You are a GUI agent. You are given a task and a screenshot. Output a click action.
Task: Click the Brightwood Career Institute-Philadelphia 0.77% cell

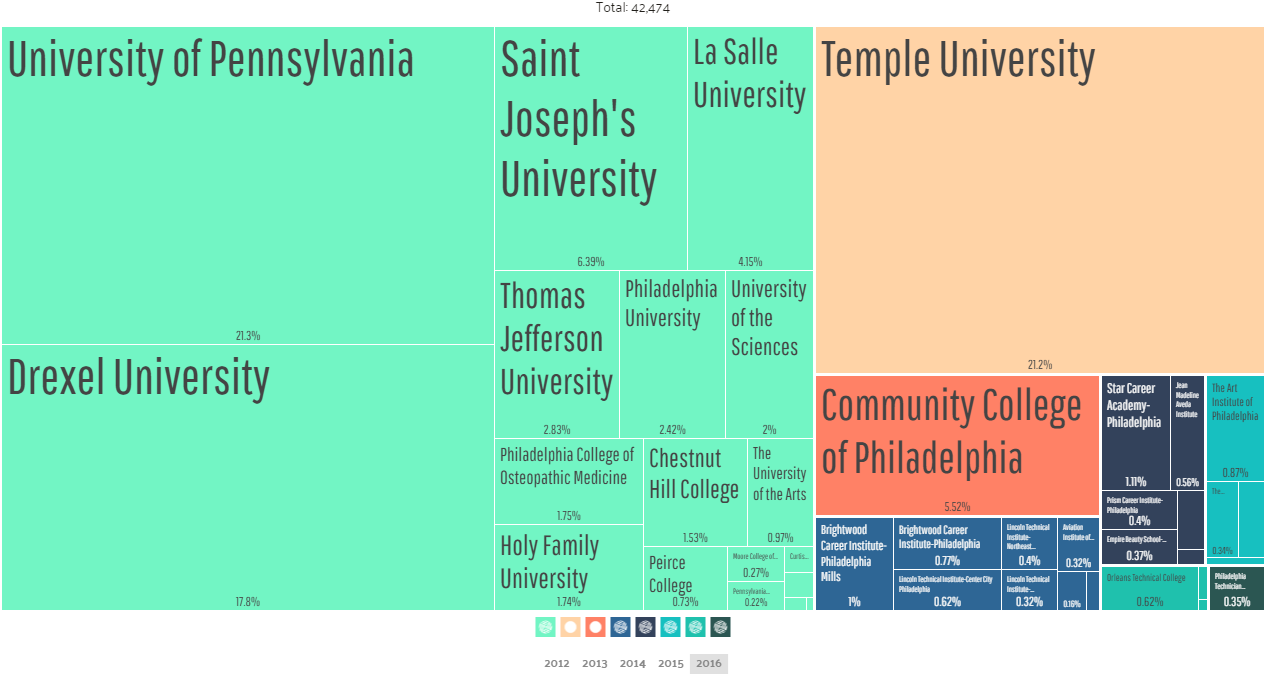tap(947, 544)
